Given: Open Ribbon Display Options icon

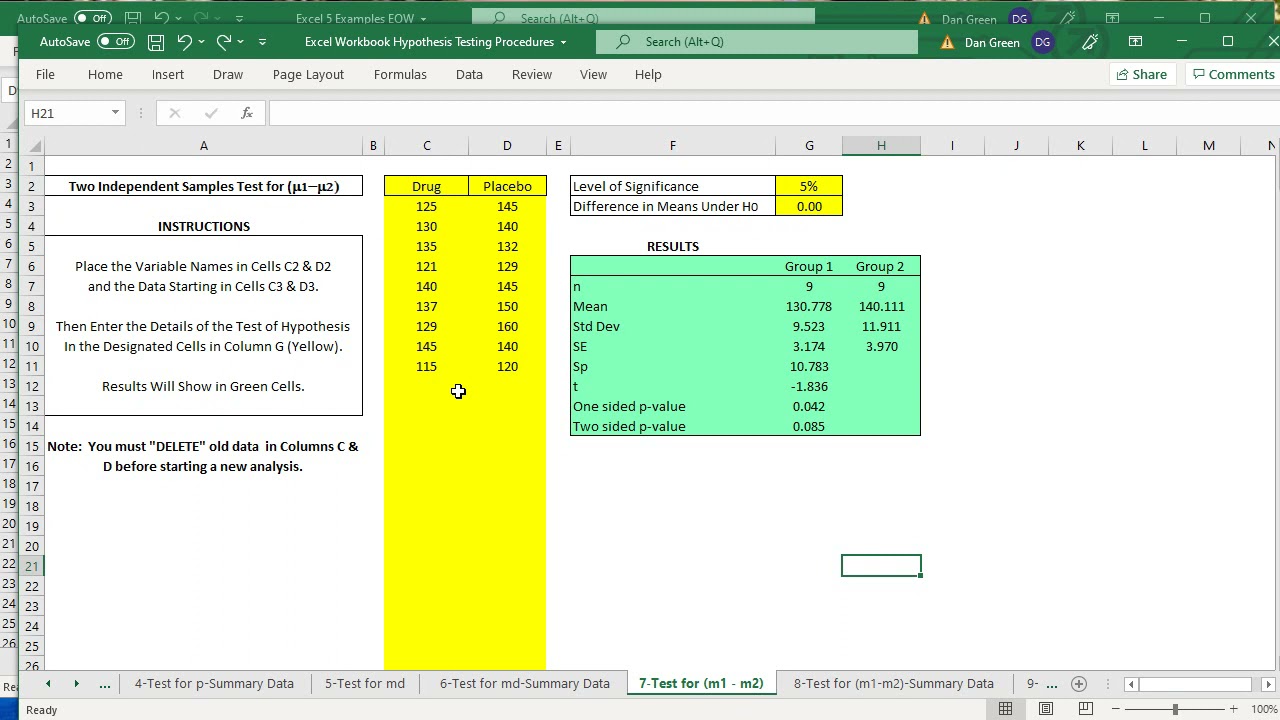Looking at the screenshot, I should coord(1135,42).
